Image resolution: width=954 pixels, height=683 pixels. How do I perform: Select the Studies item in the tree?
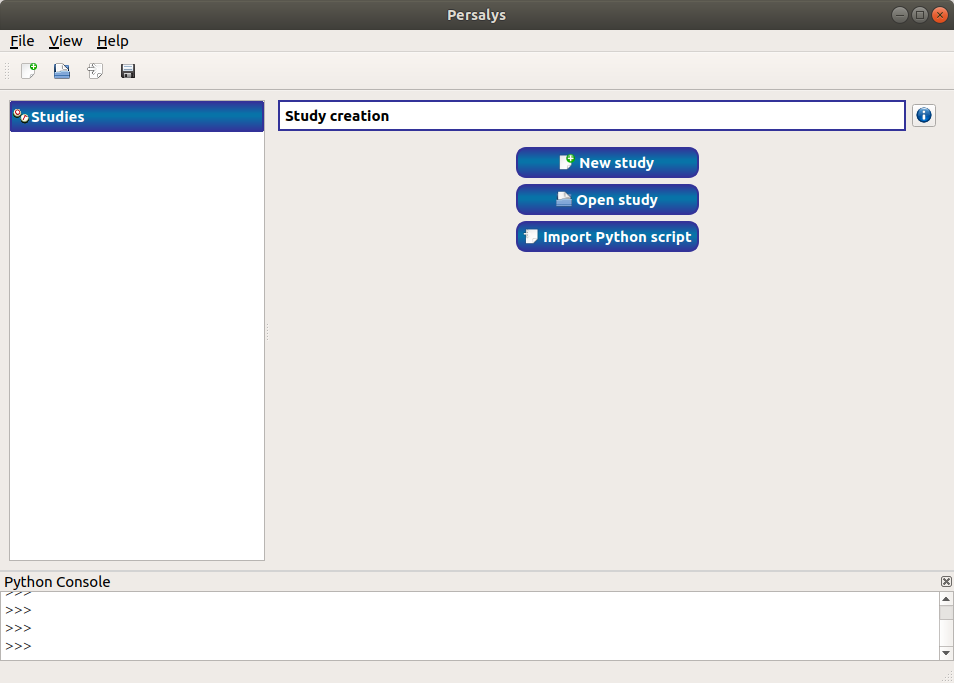pyautogui.click(x=58, y=117)
